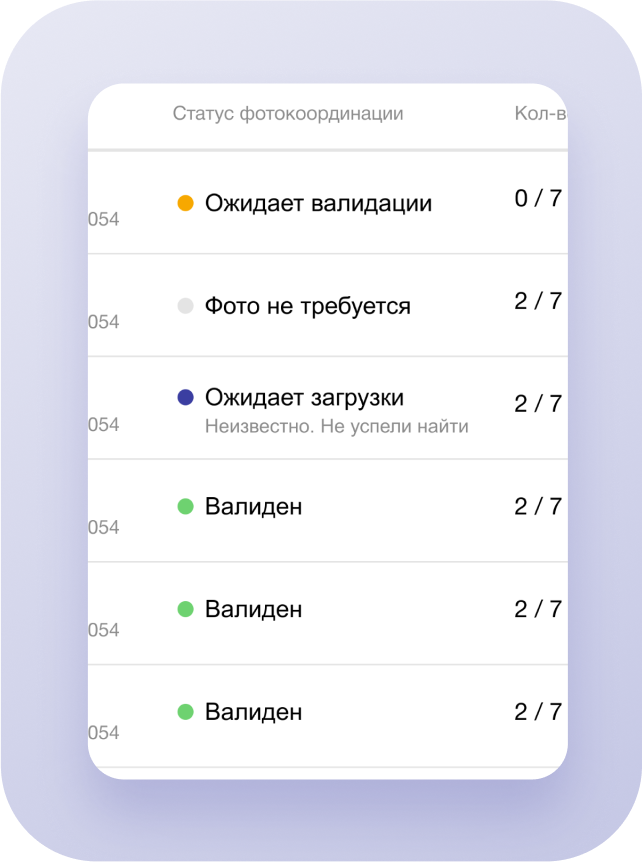
Task: Click the "Неизвестно. Не успели найти" subtext
Action: click(x=336, y=427)
